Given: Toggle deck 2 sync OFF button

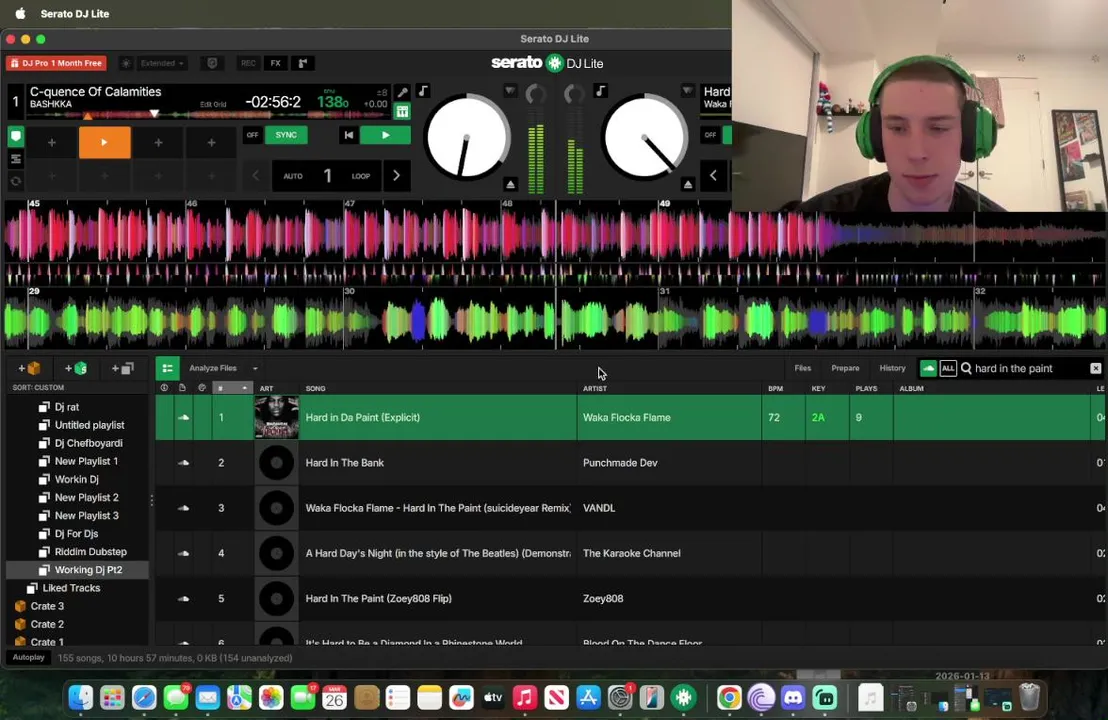Looking at the screenshot, I should (710, 134).
